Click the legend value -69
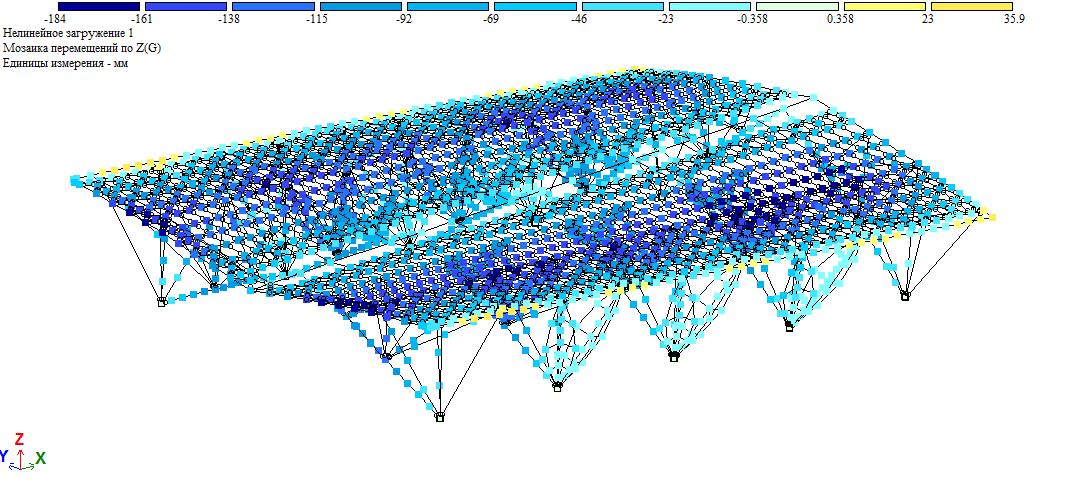This screenshot has height=489, width=1067. [491, 19]
